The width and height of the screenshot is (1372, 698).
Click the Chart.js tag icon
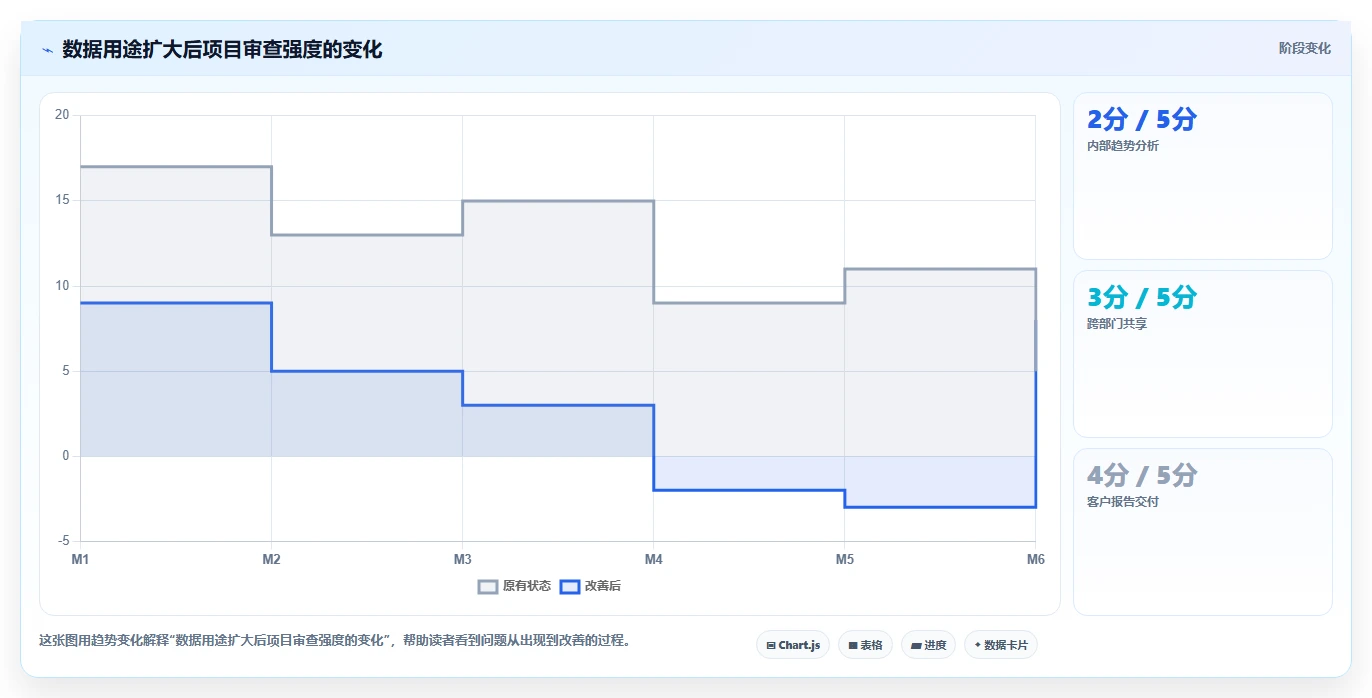[771, 646]
